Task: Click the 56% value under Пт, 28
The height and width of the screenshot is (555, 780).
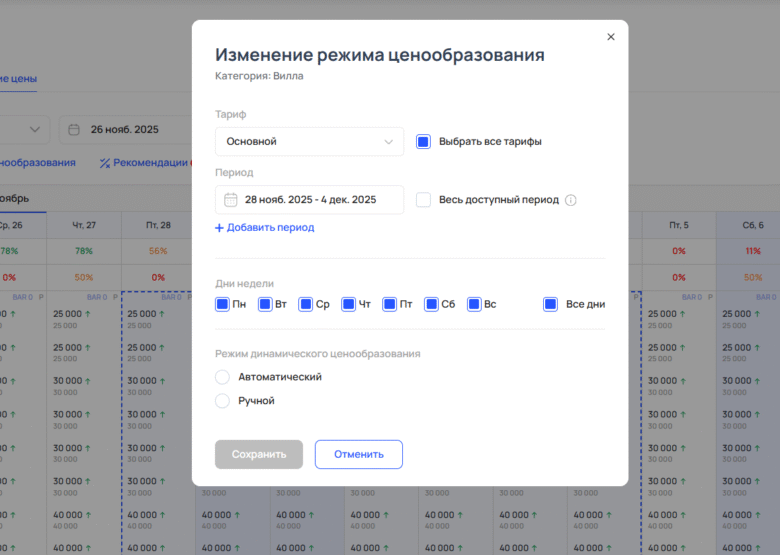Action: pyautogui.click(x=158, y=251)
